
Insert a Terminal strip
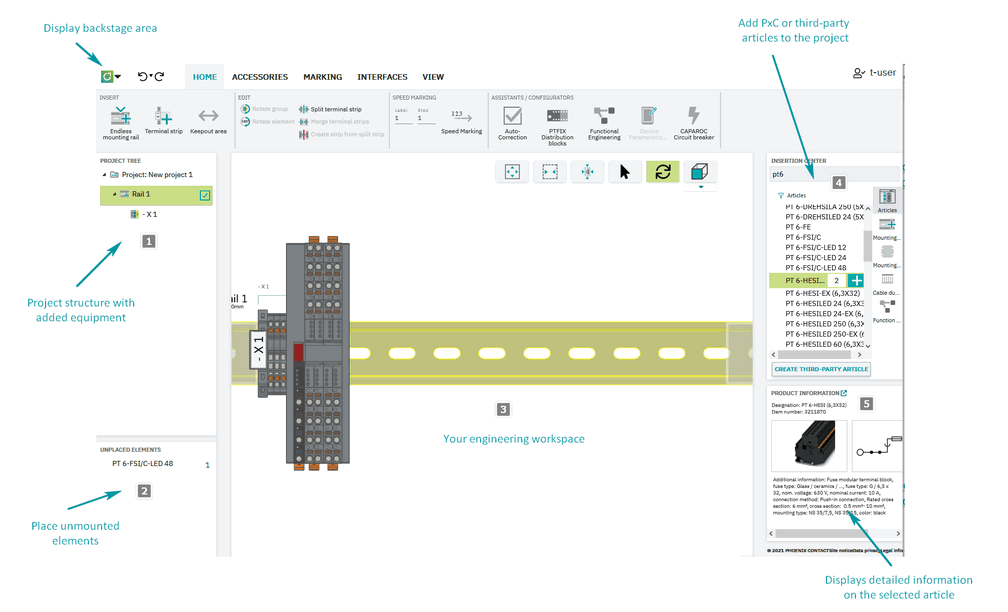click(163, 120)
